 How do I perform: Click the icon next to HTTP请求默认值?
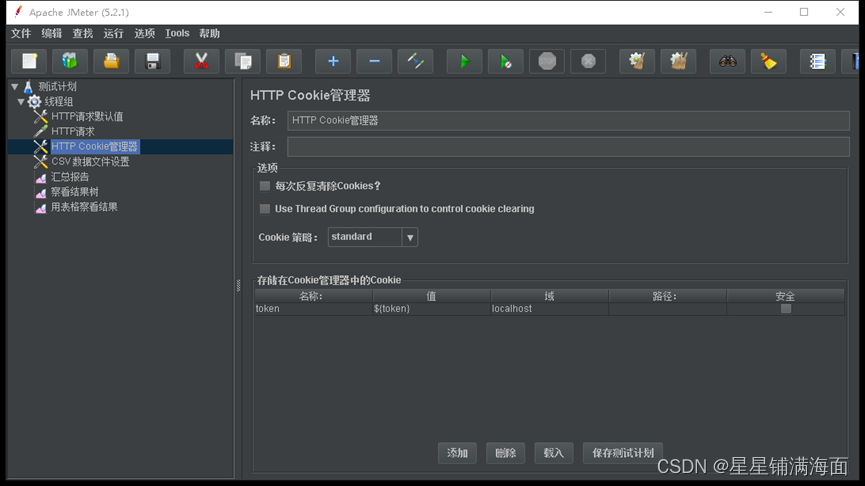click(x=40, y=116)
